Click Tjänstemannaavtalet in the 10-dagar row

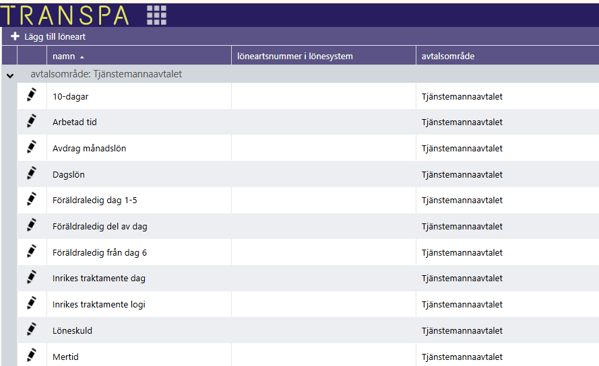[462, 97]
